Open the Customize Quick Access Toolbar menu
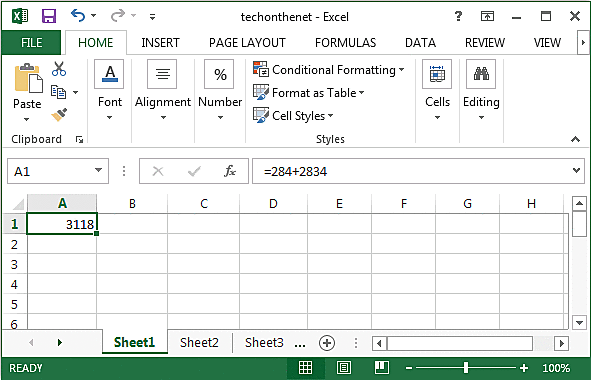The height and width of the screenshot is (380, 591). pyautogui.click(x=152, y=17)
